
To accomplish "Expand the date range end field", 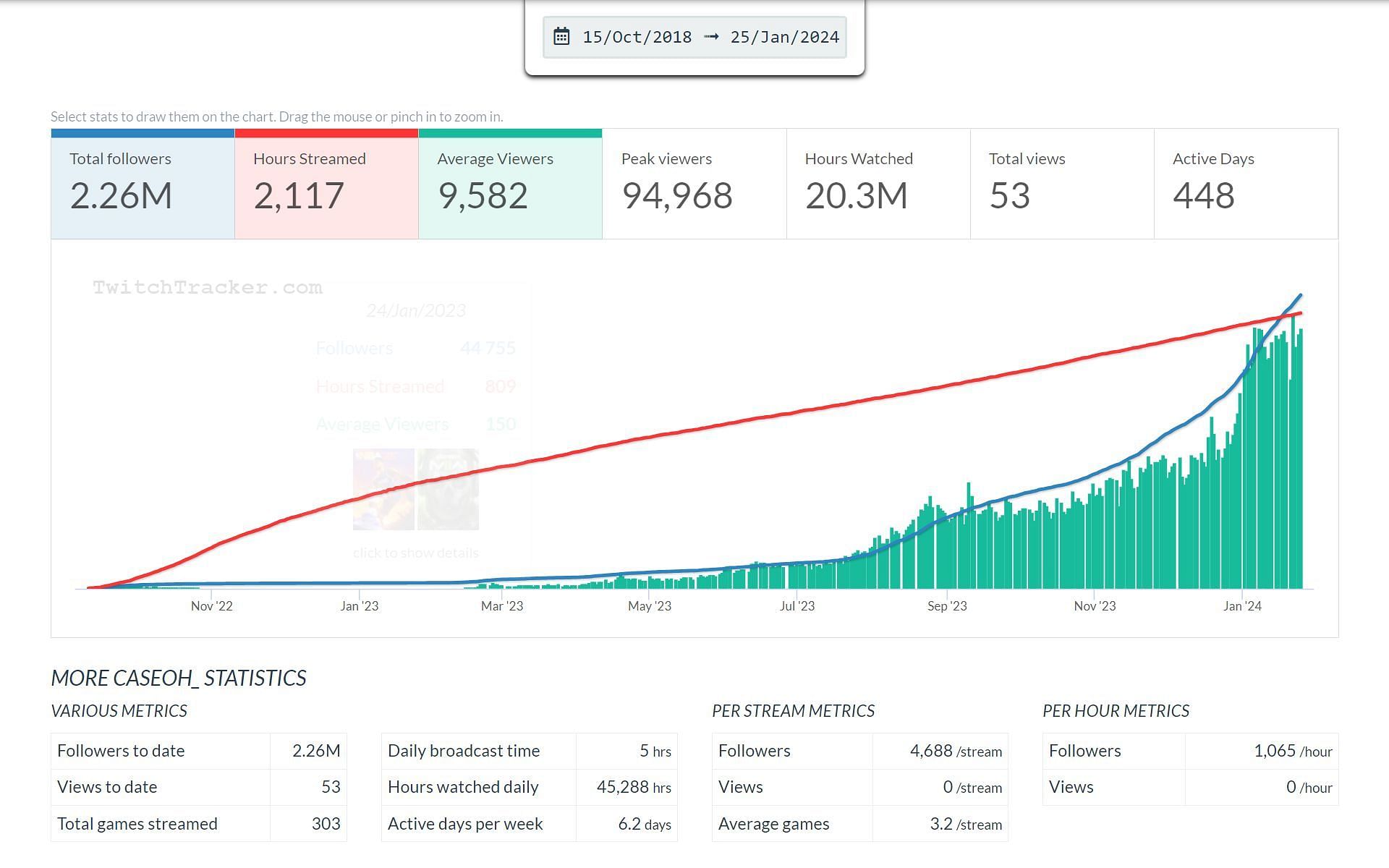I will pyautogui.click(x=784, y=37).
